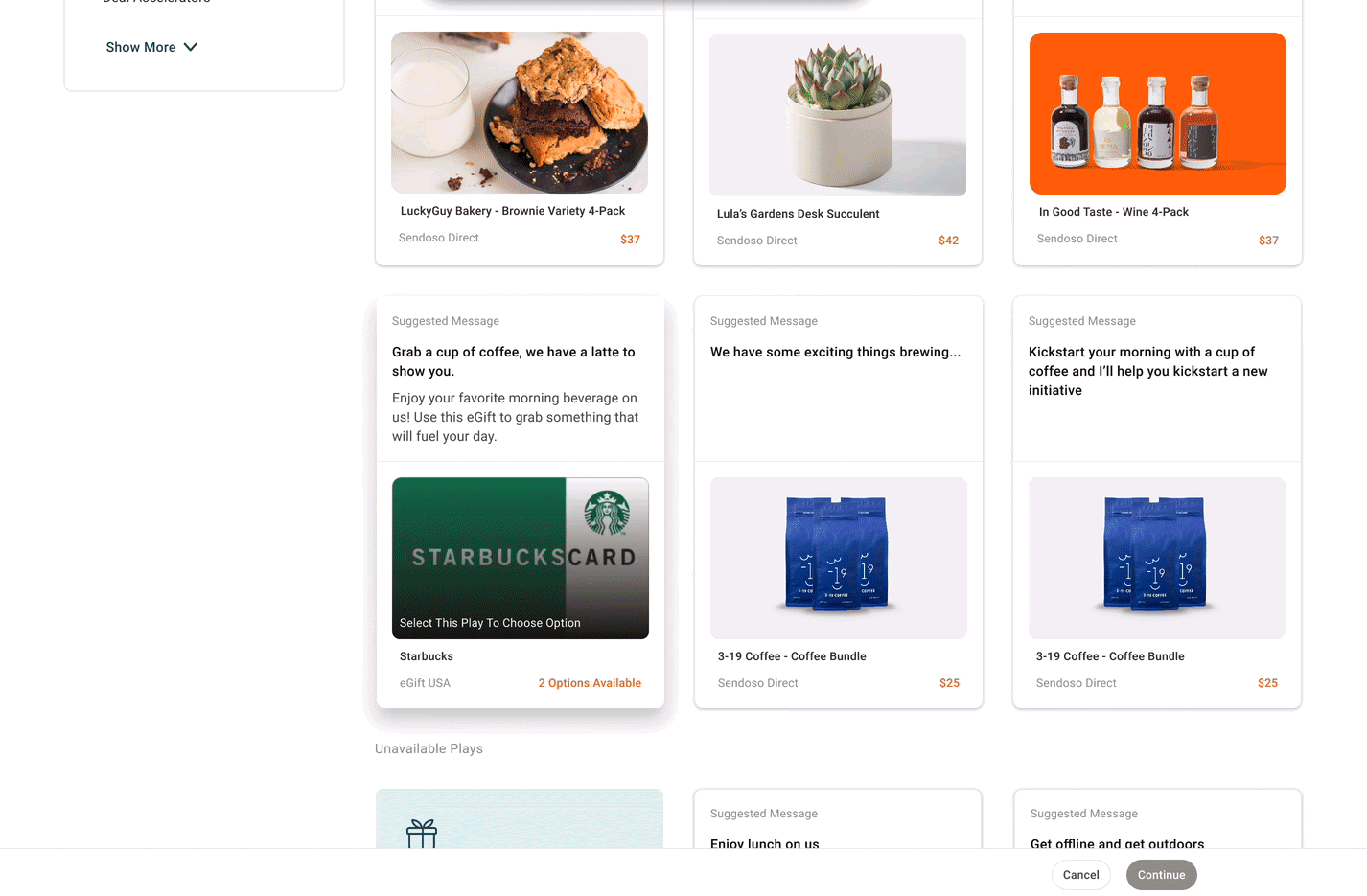
Task: Open the Show More text link
Action: (141, 47)
